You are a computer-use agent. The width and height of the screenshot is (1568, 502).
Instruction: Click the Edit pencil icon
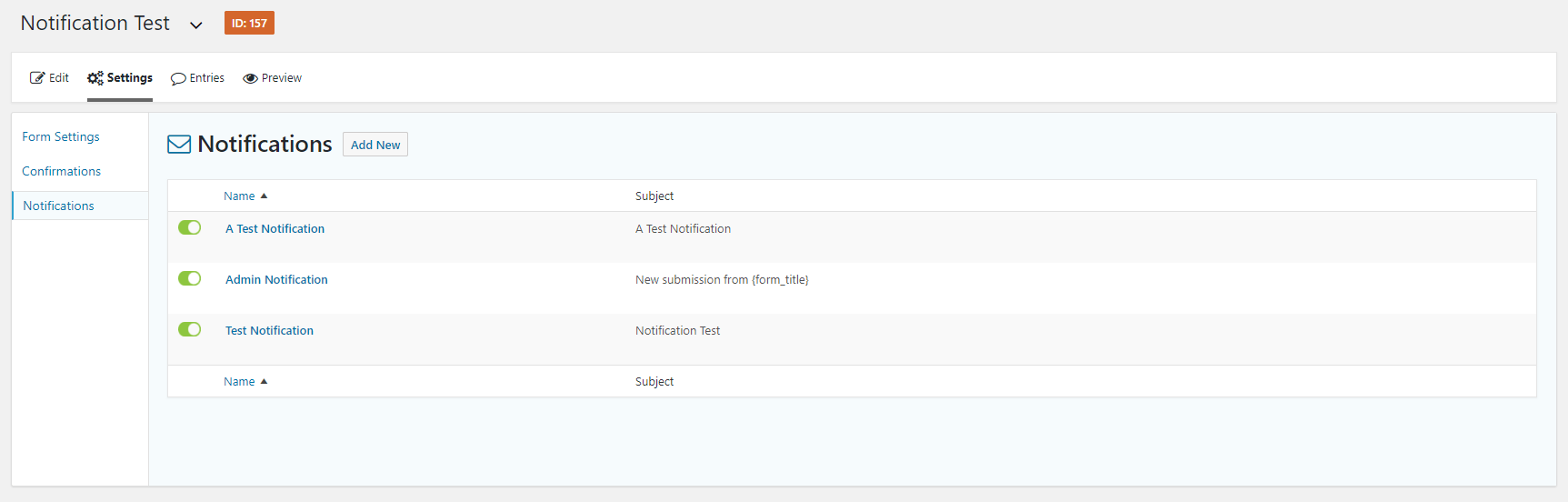37,78
